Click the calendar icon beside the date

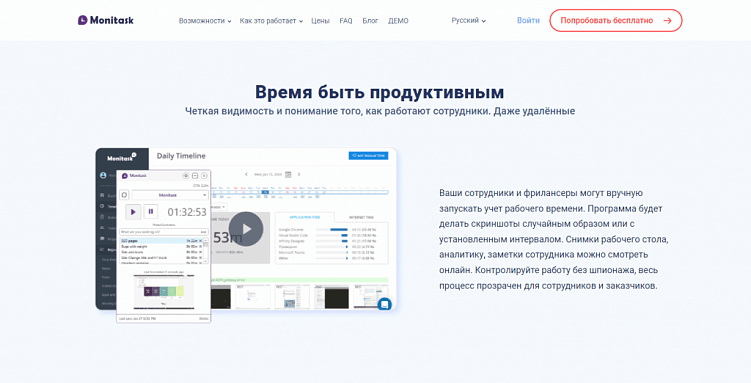[288, 174]
